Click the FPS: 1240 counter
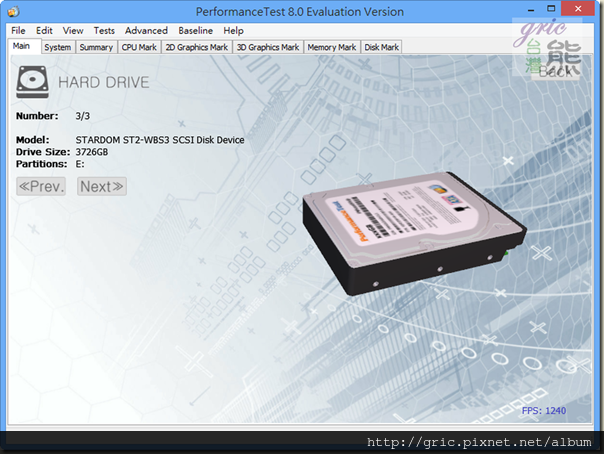 [x=544, y=411]
